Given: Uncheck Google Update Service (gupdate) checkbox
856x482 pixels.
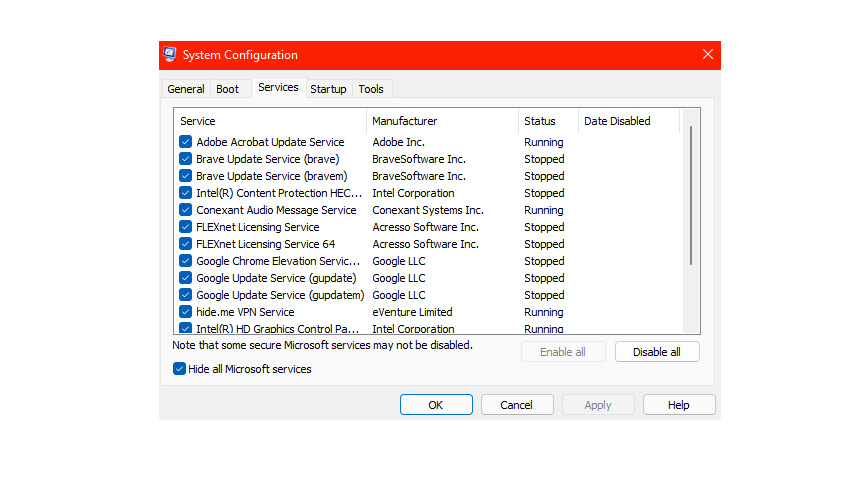Looking at the screenshot, I should 186,277.
